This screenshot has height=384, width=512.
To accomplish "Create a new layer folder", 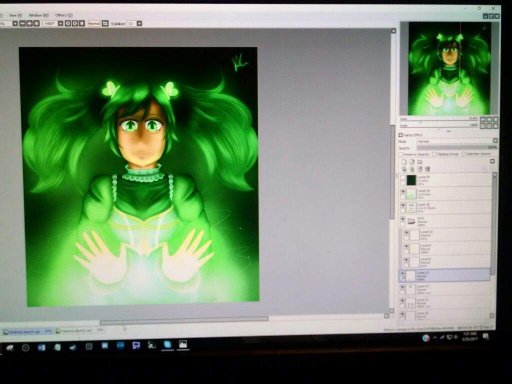I will 420,162.
